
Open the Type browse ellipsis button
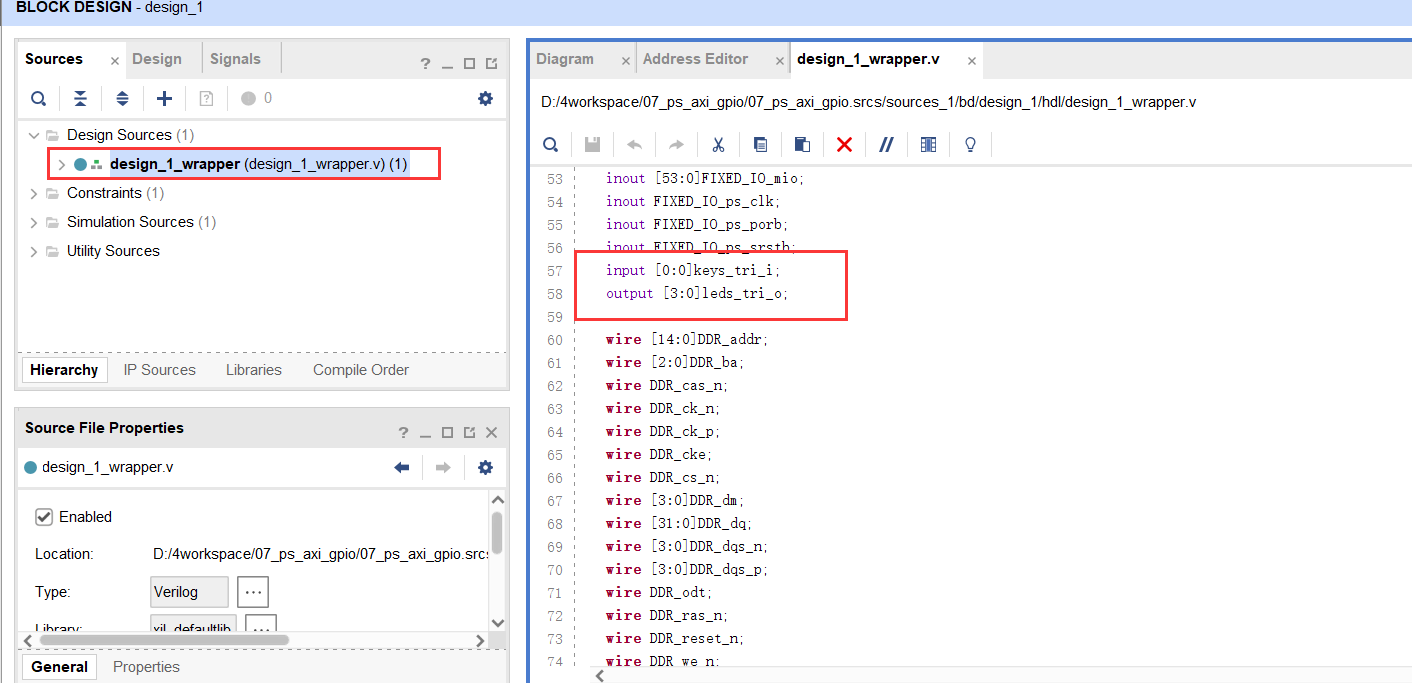pos(253,592)
